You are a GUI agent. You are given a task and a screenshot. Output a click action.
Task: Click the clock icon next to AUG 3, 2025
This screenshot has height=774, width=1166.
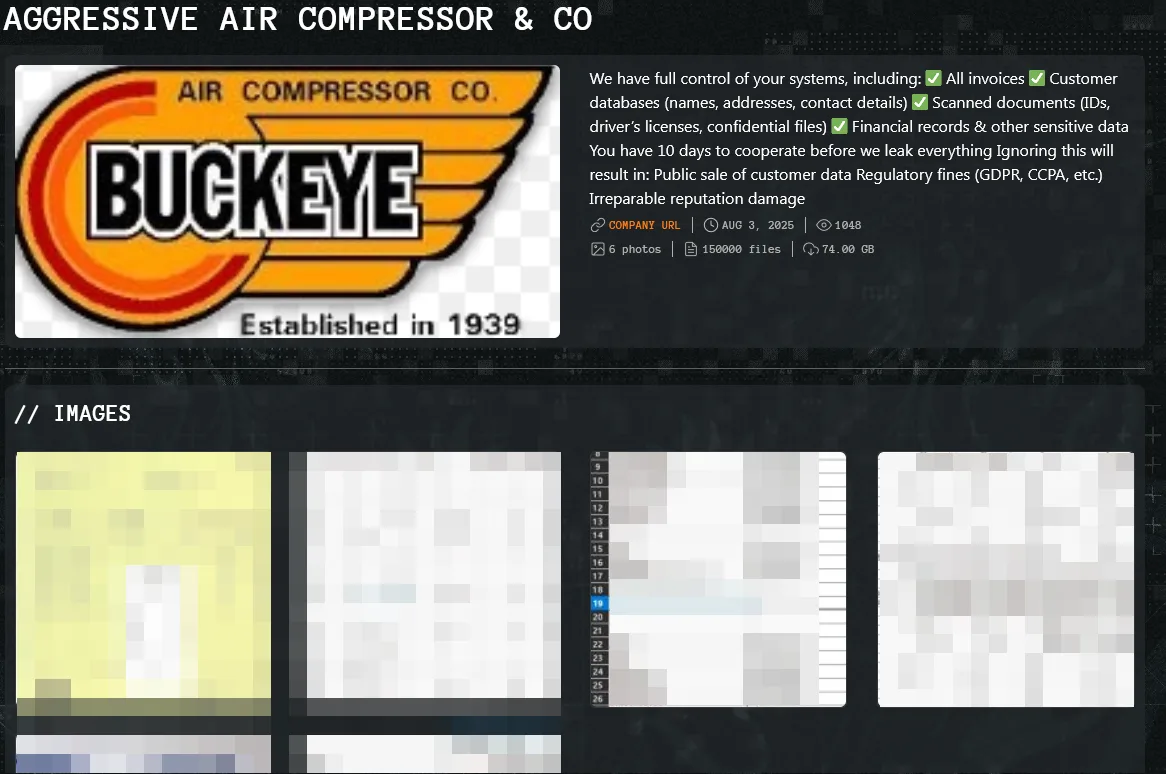711,225
